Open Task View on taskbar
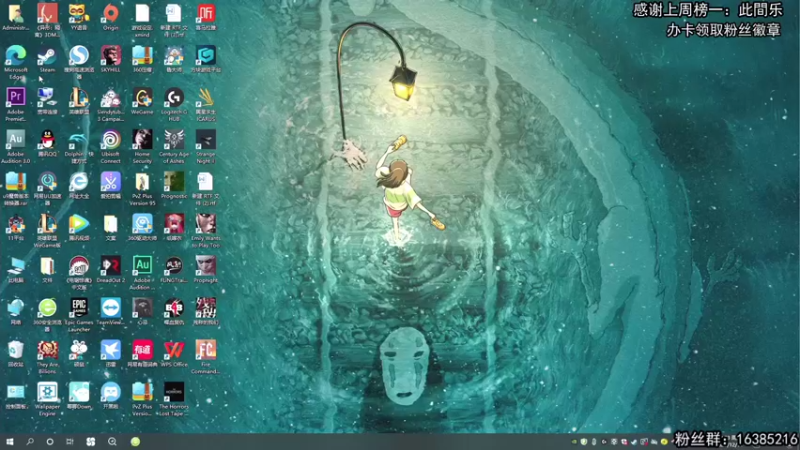The image size is (800, 450). click(x=70, y=442)
